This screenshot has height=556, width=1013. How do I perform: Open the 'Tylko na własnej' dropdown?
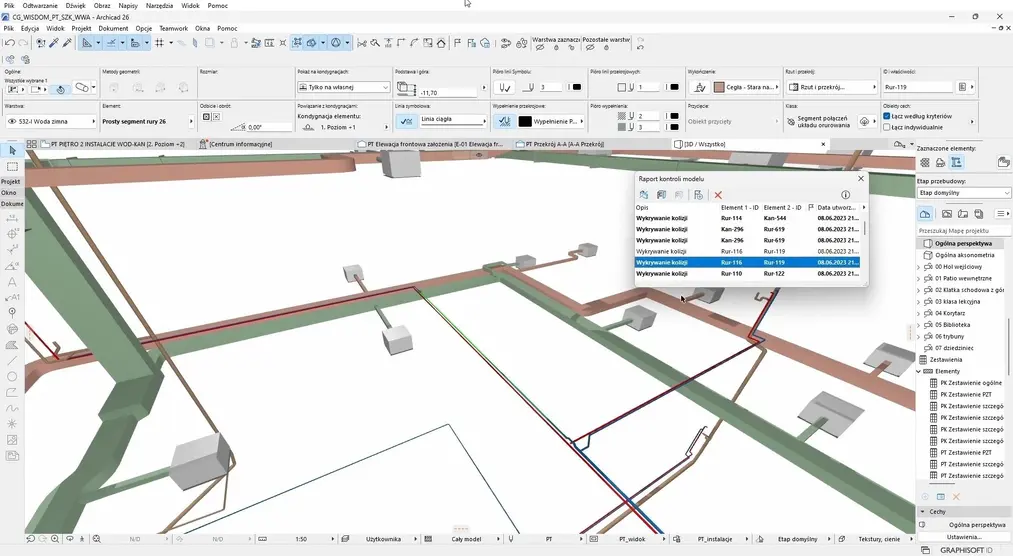[342, 87]
